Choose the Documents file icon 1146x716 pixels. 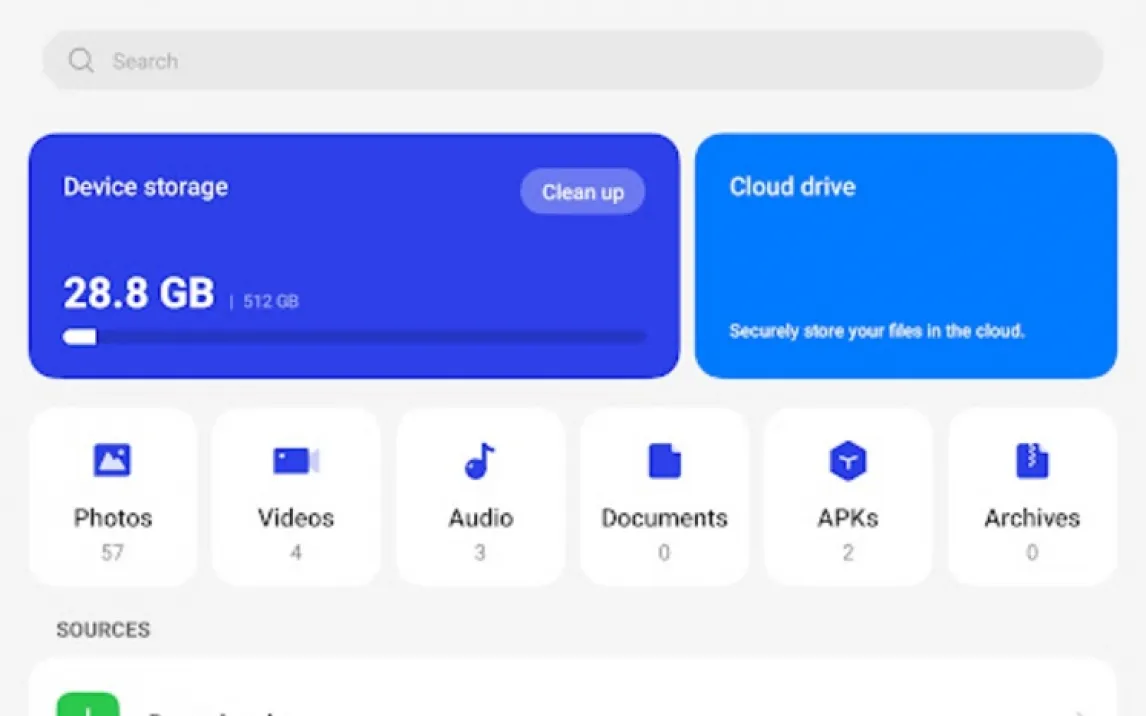pos(664,461)
